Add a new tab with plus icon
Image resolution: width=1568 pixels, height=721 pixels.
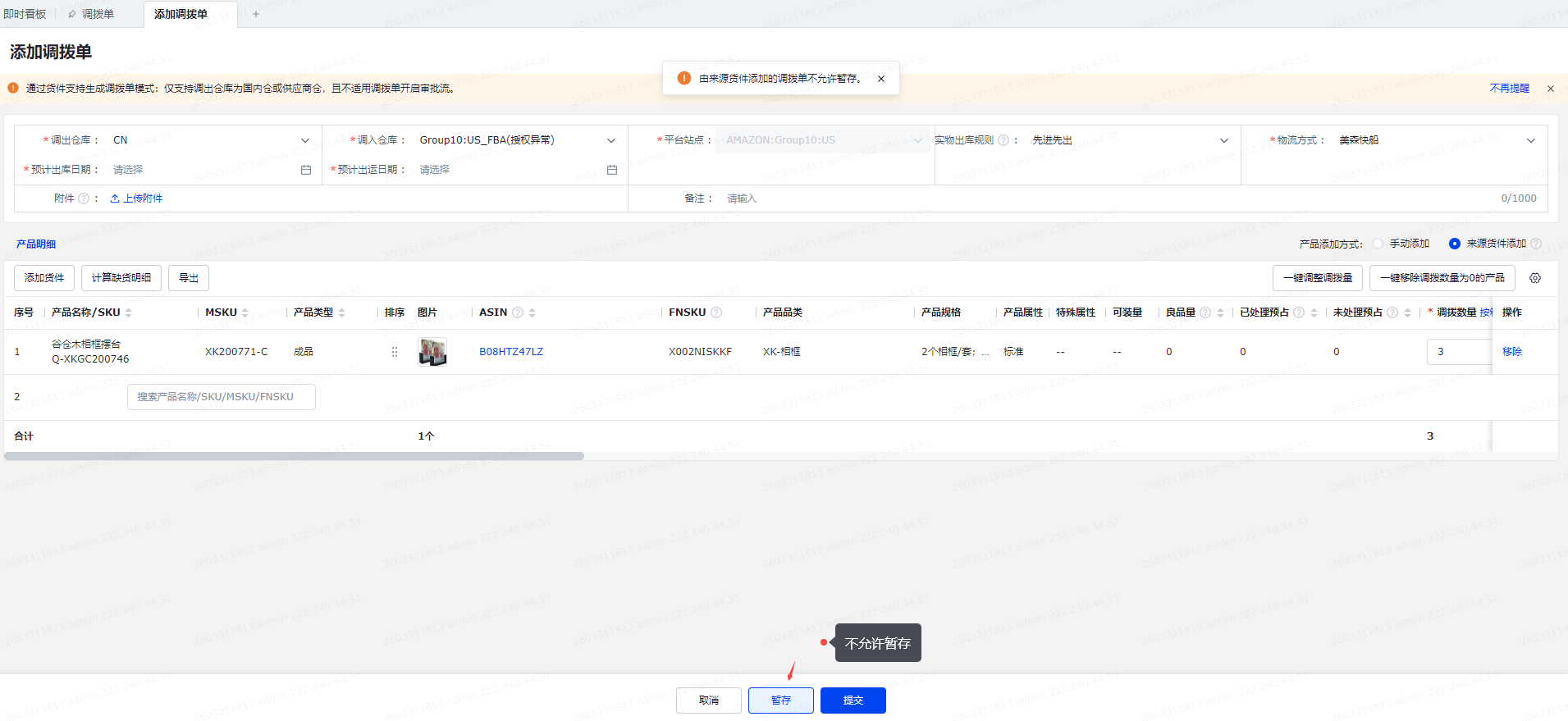pos(256,14)
